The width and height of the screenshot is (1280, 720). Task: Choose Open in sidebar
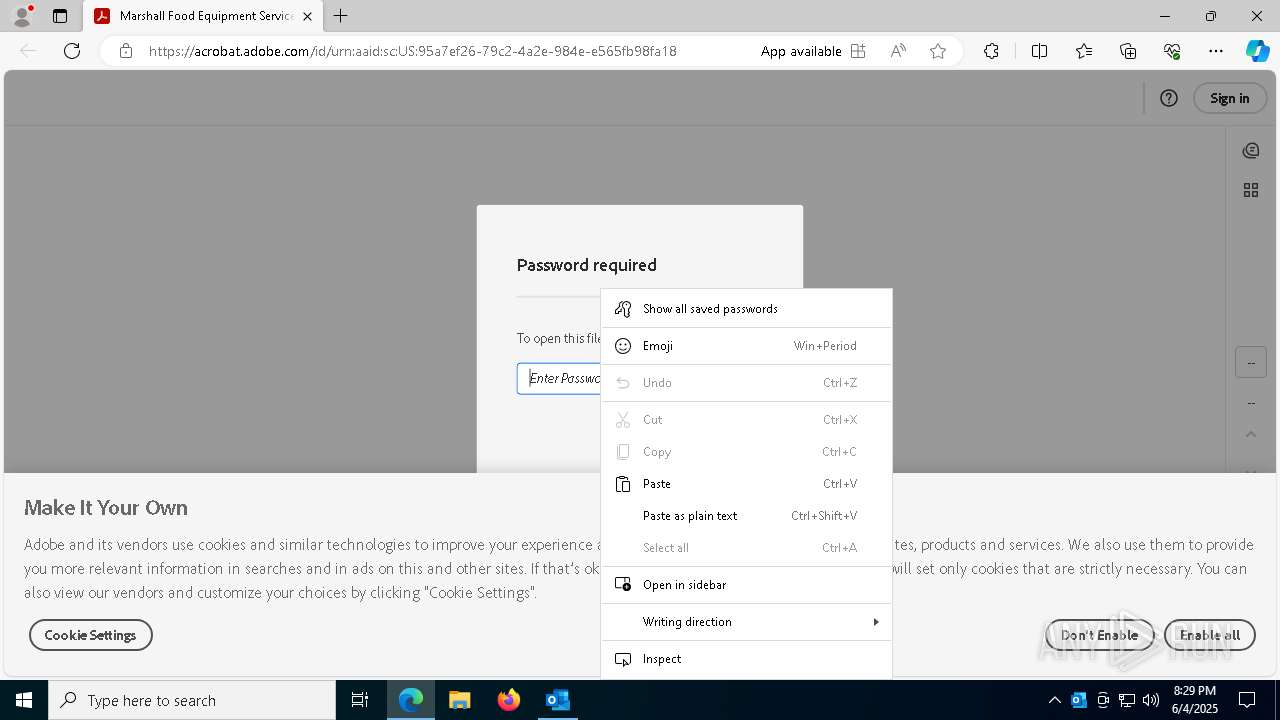pyautogui.click(x=746, y=585)
